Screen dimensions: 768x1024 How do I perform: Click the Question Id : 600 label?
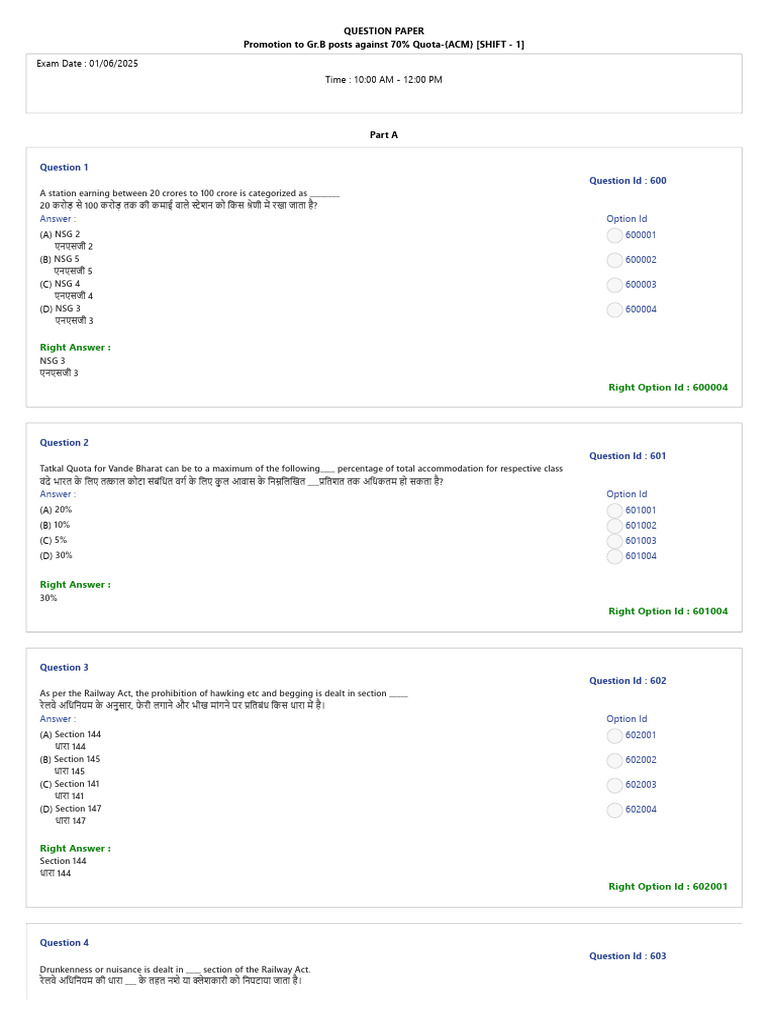point(628,181)
